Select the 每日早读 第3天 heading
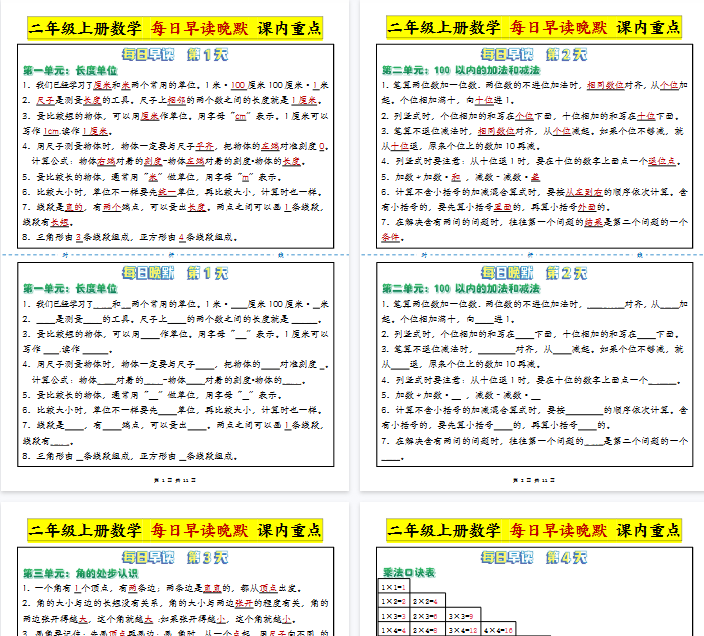The width and height of the screenshot is (704, 636). point(175,556)
